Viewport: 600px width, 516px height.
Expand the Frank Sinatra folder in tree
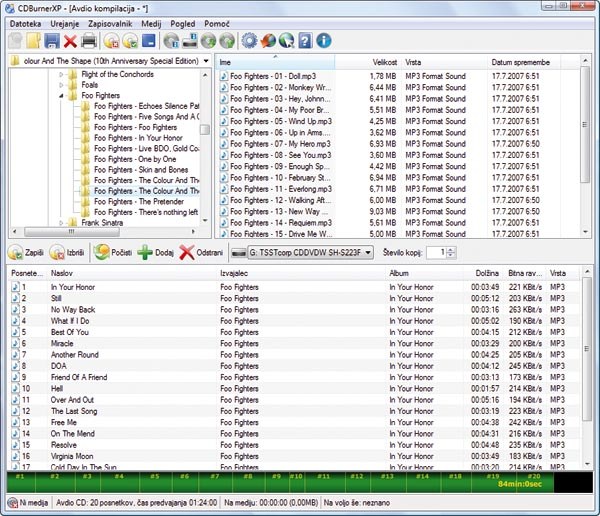click(61, 223)
